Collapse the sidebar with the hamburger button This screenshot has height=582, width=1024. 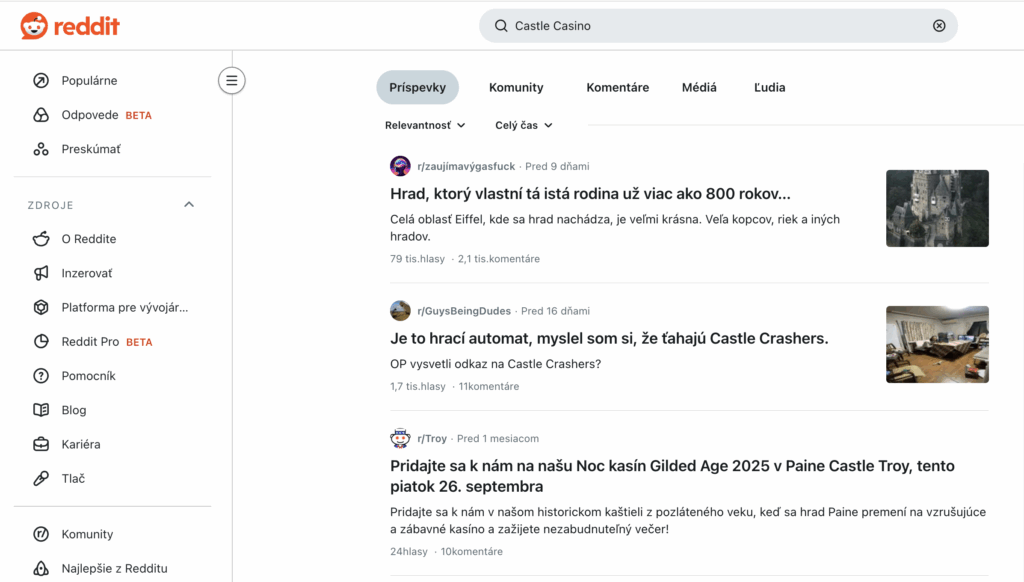tap(232, 81)
